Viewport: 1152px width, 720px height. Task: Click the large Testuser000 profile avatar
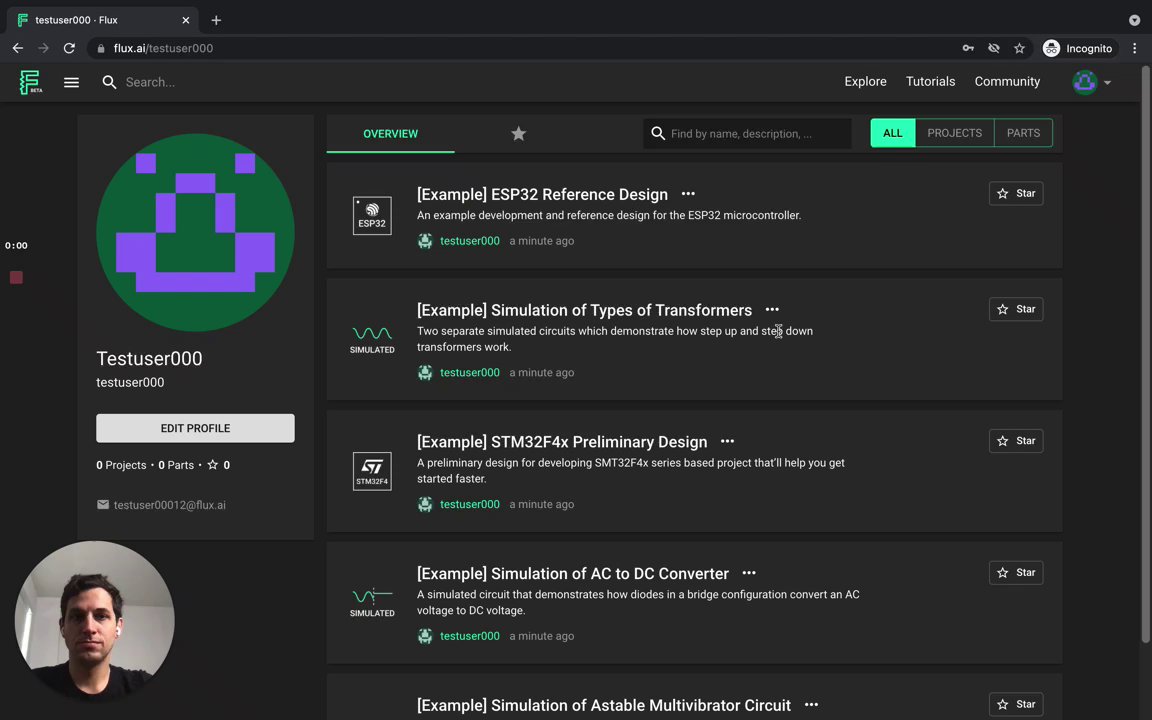click(195, 232)
